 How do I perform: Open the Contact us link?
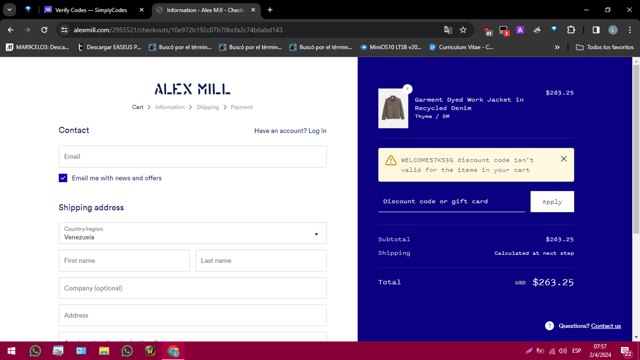click(x=606, y=326)
